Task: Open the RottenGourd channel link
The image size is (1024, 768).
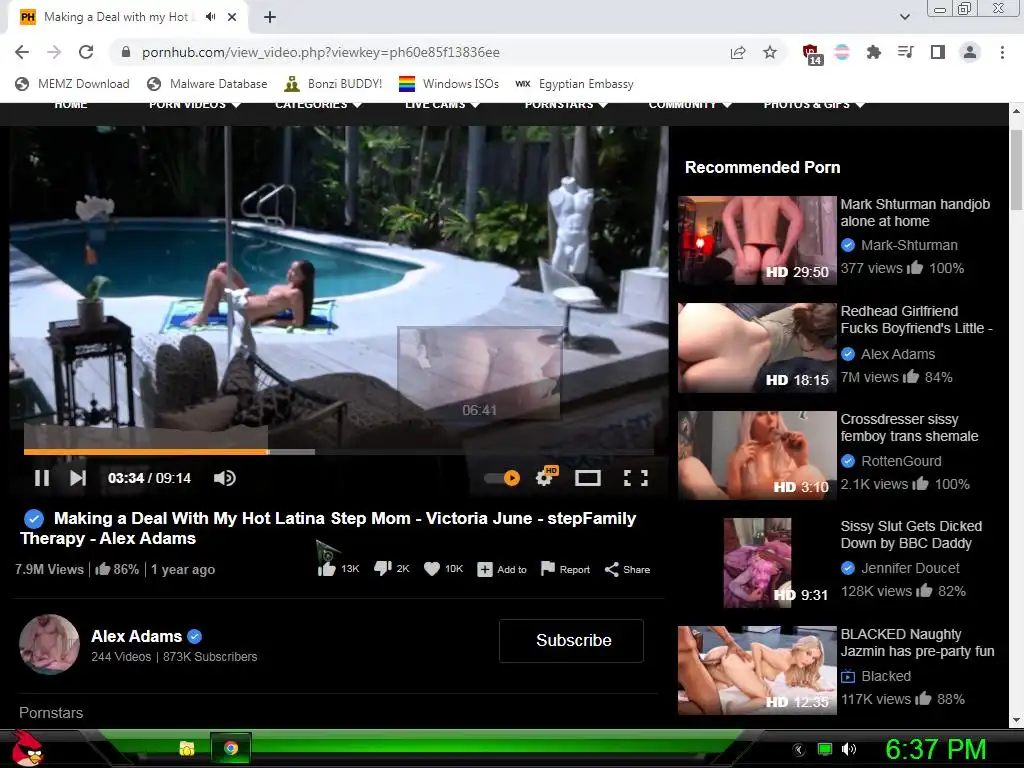Action: coord(901,461)
